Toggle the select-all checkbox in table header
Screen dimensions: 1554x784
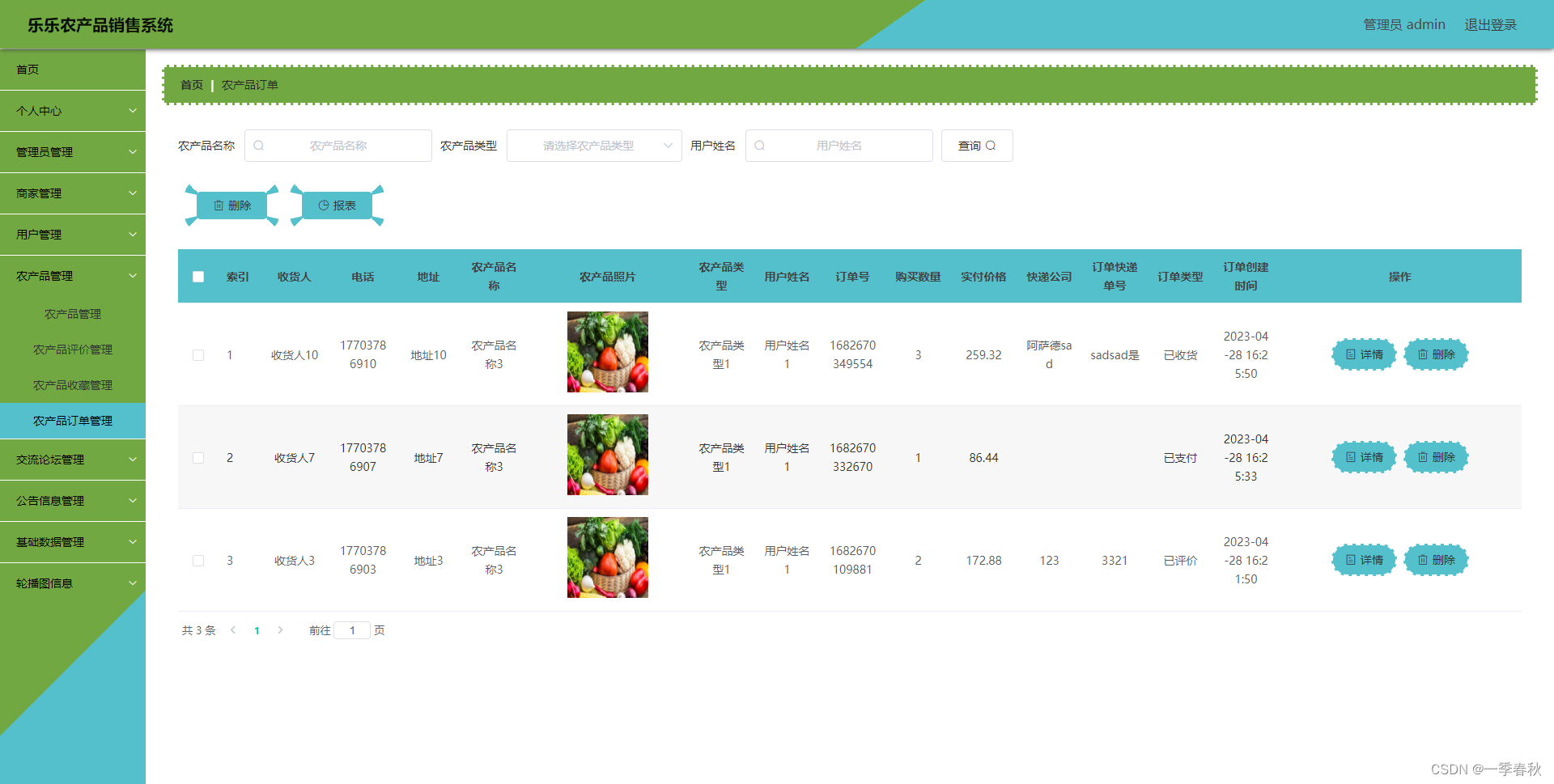(198, 277)
